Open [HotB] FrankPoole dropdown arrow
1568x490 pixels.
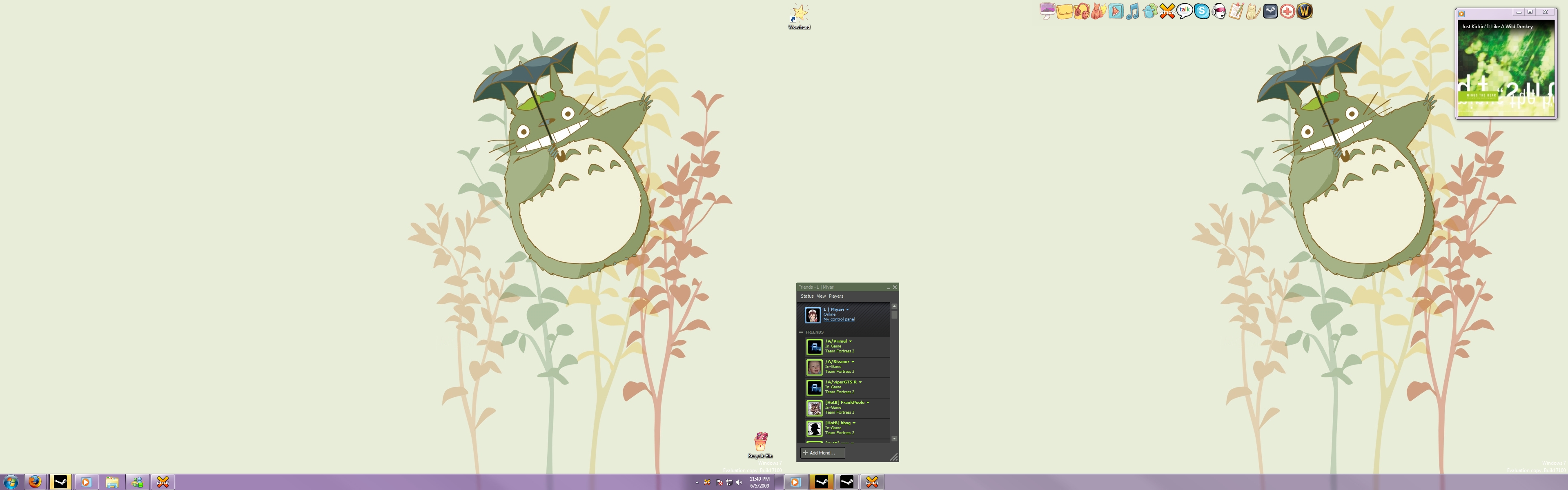[868, 402]
